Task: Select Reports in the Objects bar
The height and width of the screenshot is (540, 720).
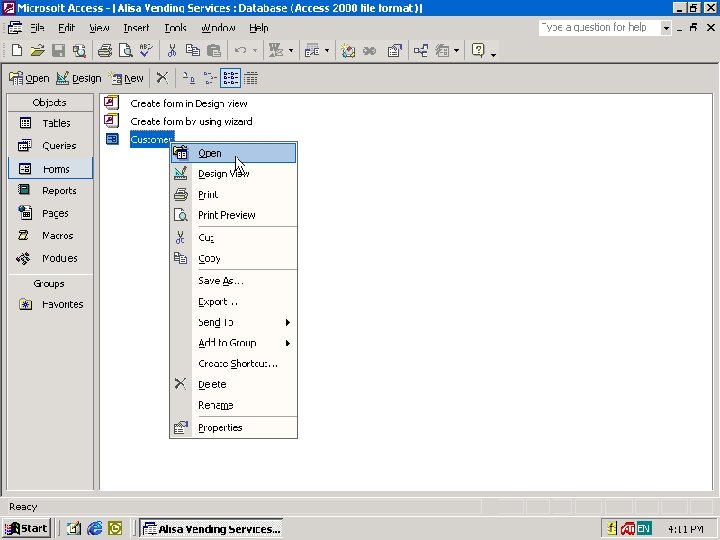Action: coord(51,191)
